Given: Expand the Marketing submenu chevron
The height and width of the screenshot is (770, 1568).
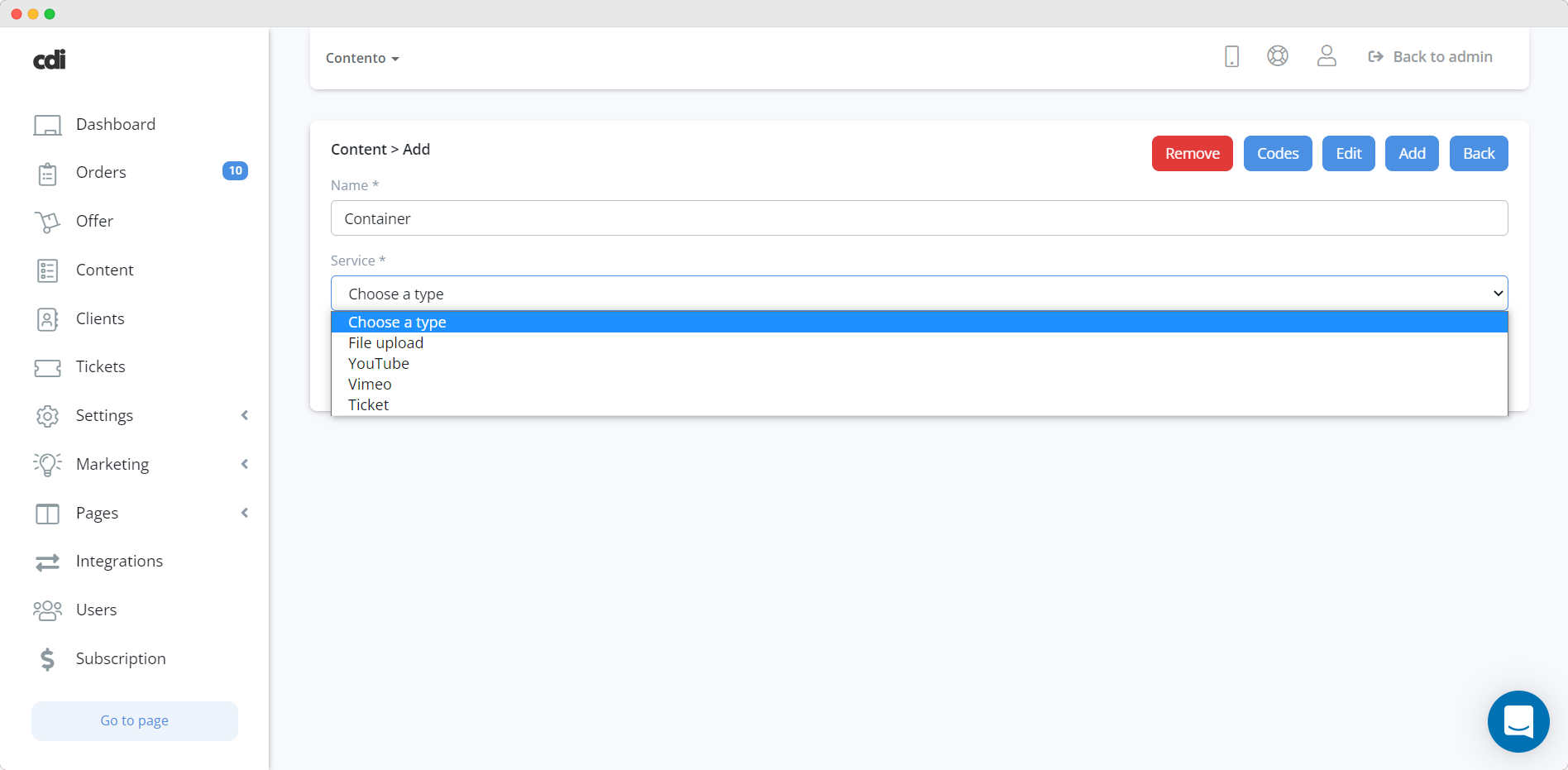Looking at the screenshot, I should click(x=245, y=464).
